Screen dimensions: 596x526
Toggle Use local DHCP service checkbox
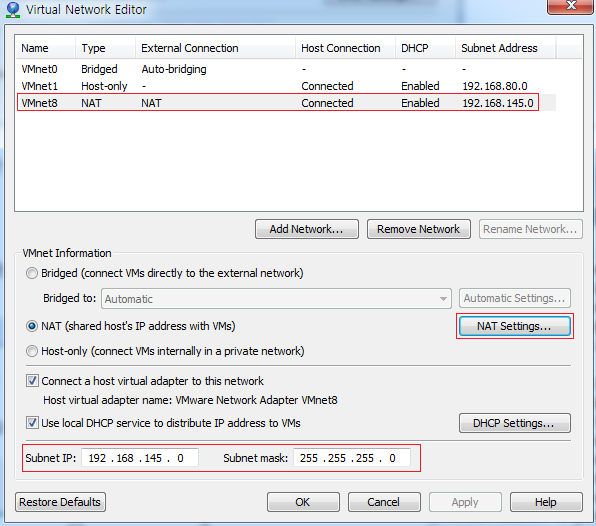(32, 423)
